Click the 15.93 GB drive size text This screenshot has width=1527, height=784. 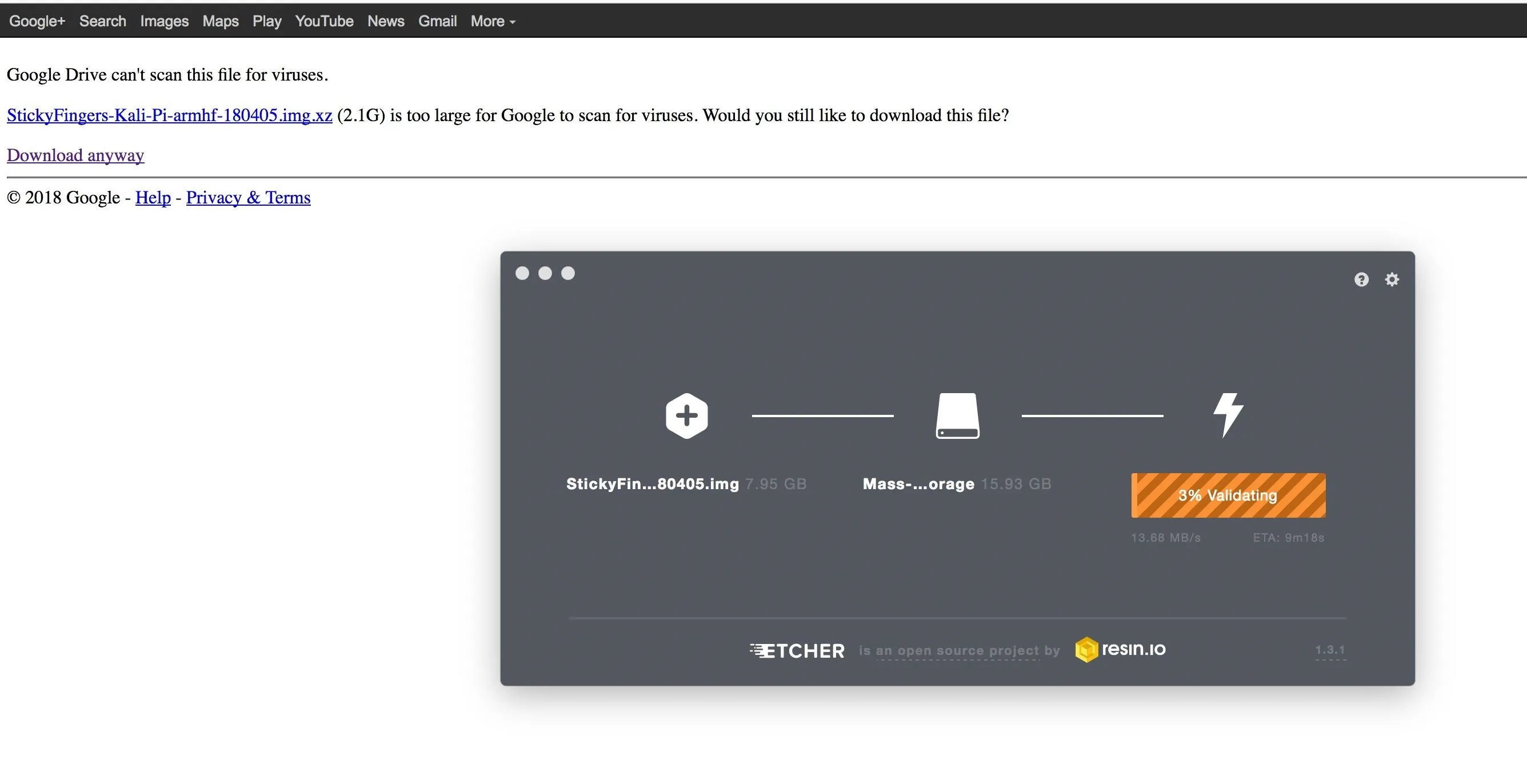point(1016,484)
